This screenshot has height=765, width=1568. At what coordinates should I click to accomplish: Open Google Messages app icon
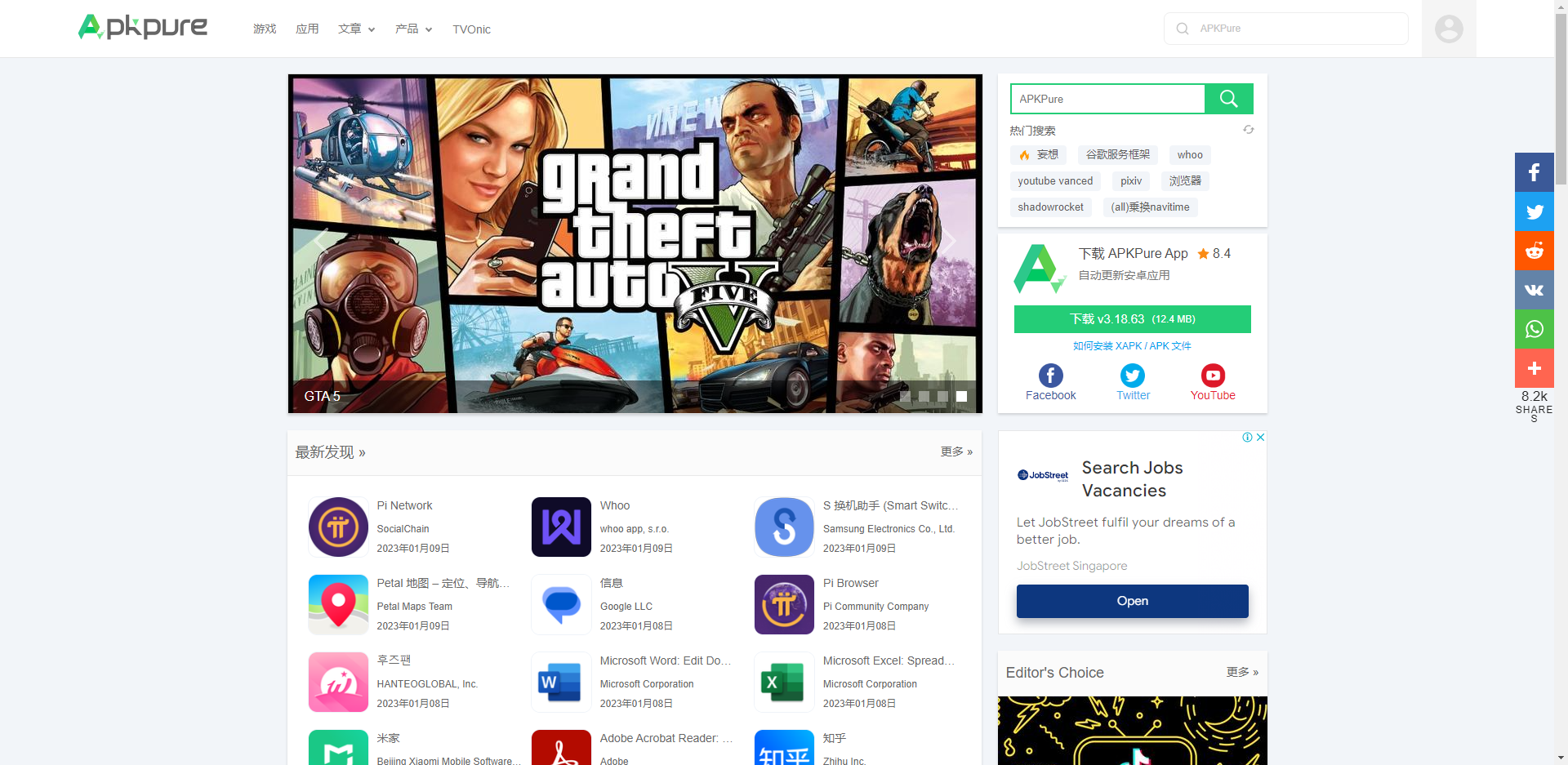[x=561, y=604]
